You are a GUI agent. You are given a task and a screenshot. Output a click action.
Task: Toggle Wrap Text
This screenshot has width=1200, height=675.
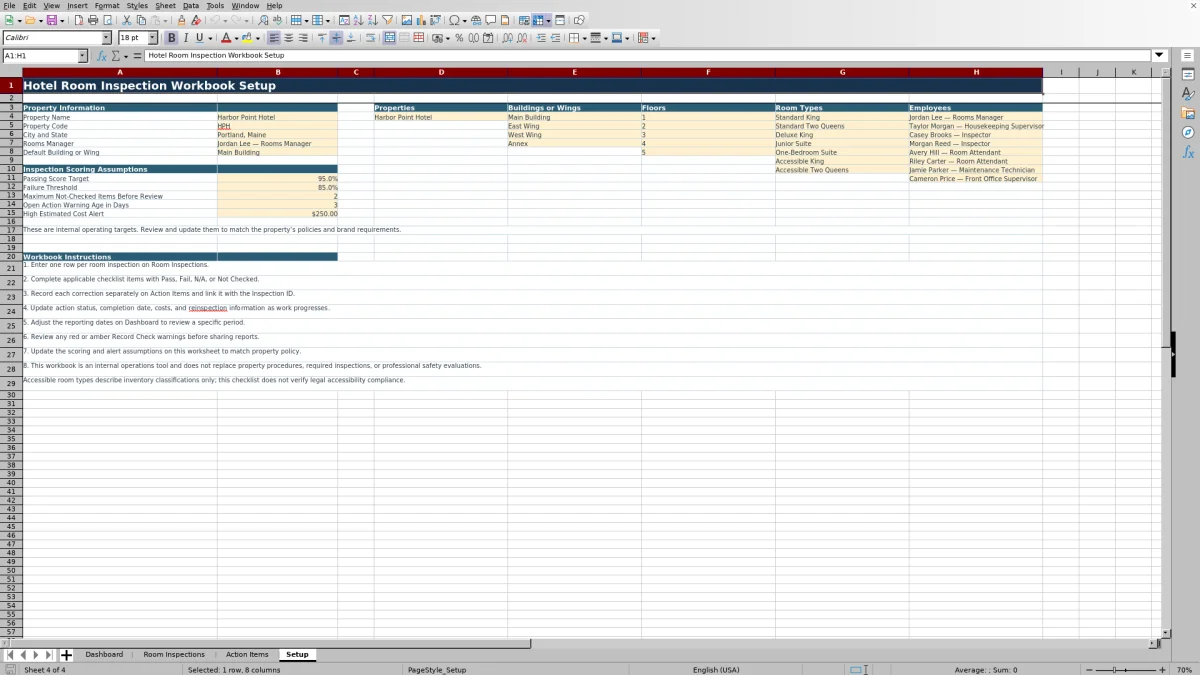(370, 38)
